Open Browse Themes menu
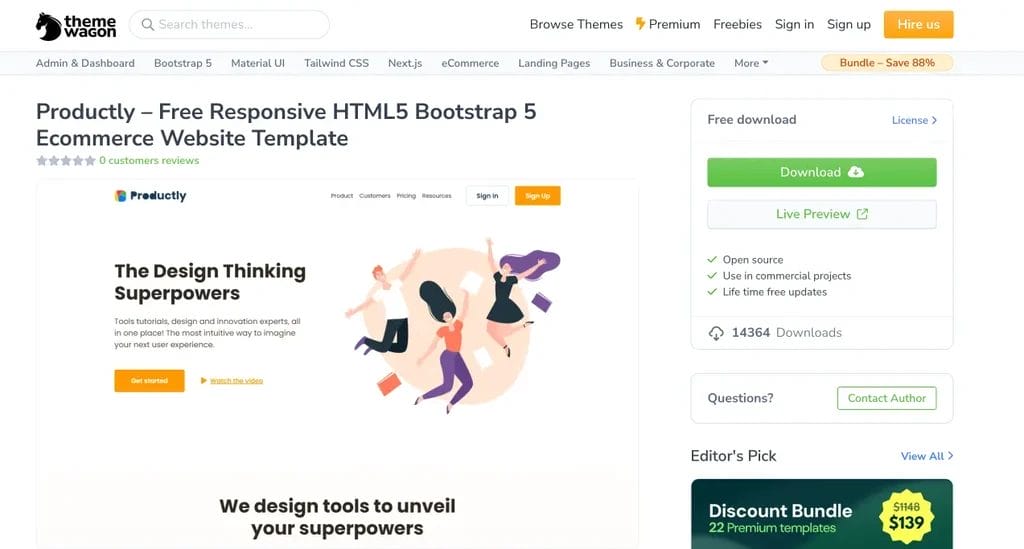The image size is (1024, 549). point(576,24)
